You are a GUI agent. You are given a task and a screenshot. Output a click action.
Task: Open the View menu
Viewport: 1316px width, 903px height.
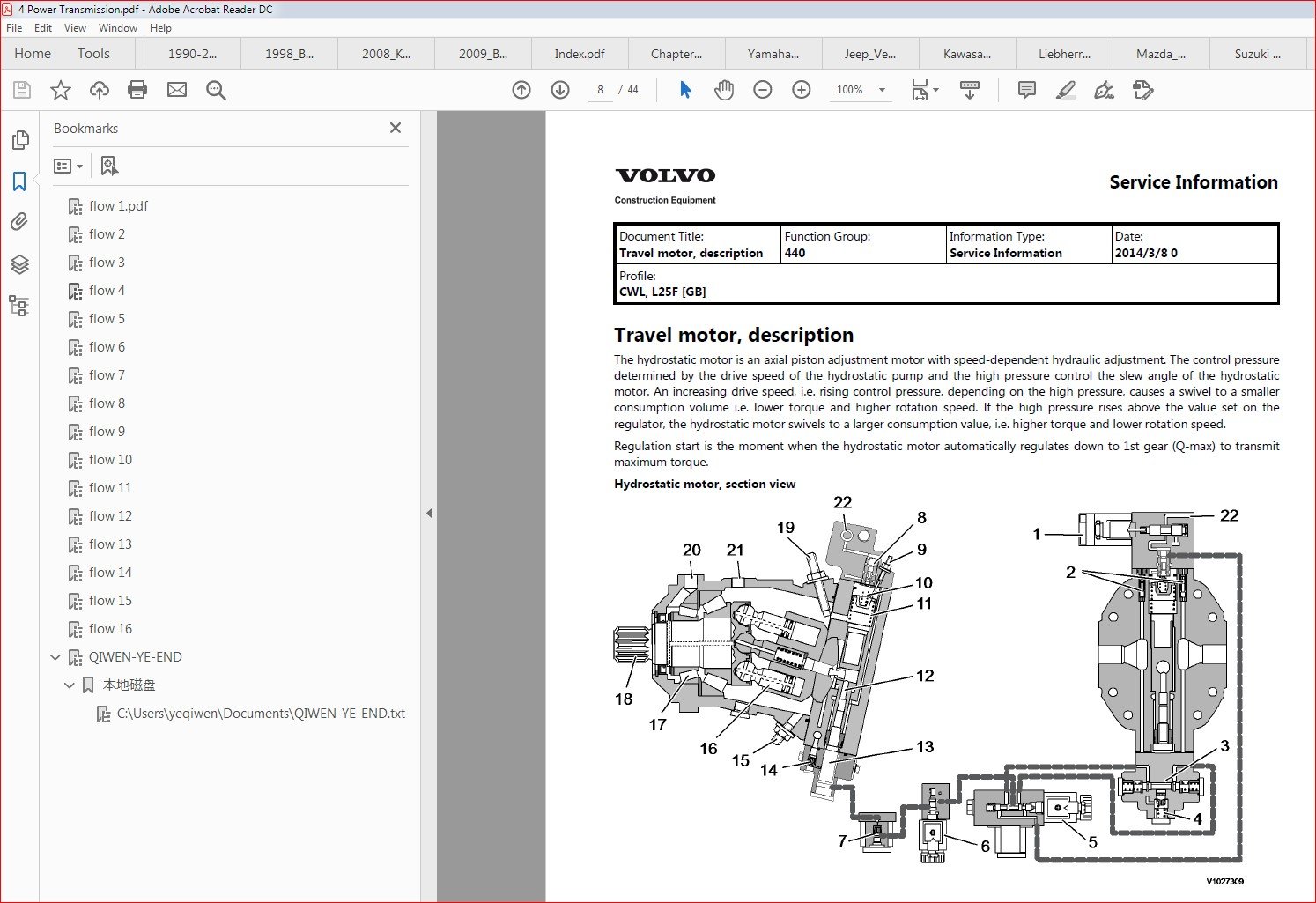click(76, 28)
